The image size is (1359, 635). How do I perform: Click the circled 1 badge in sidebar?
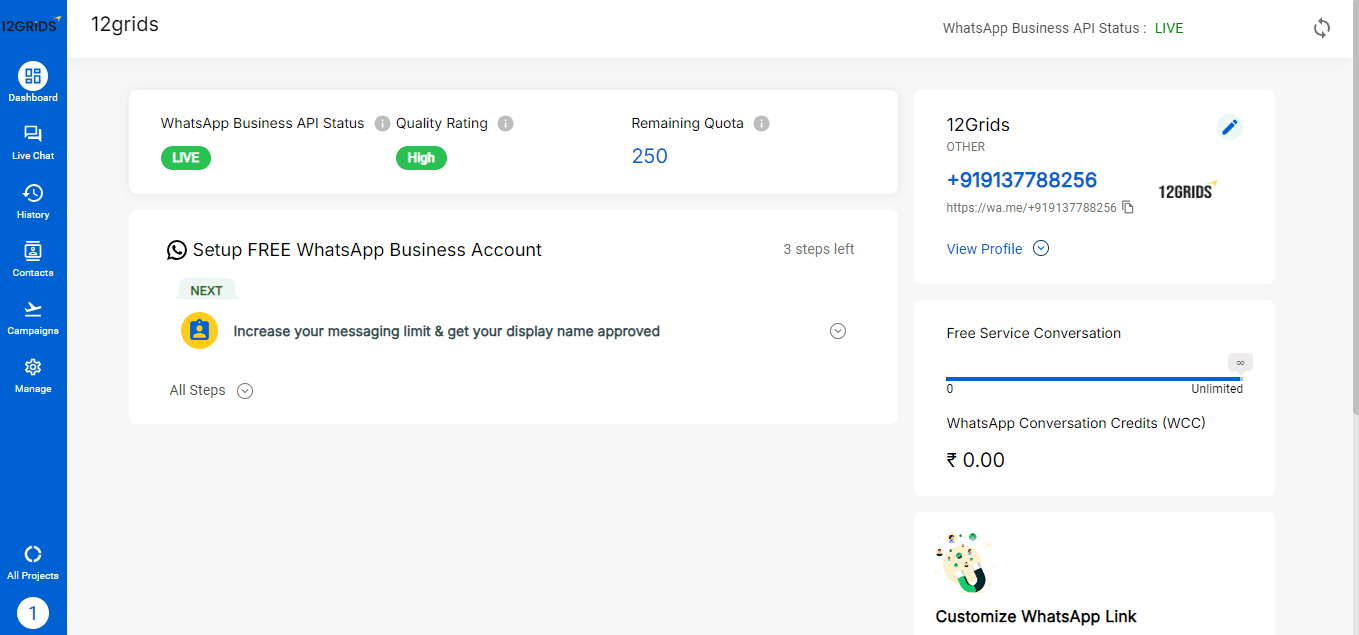33,613
